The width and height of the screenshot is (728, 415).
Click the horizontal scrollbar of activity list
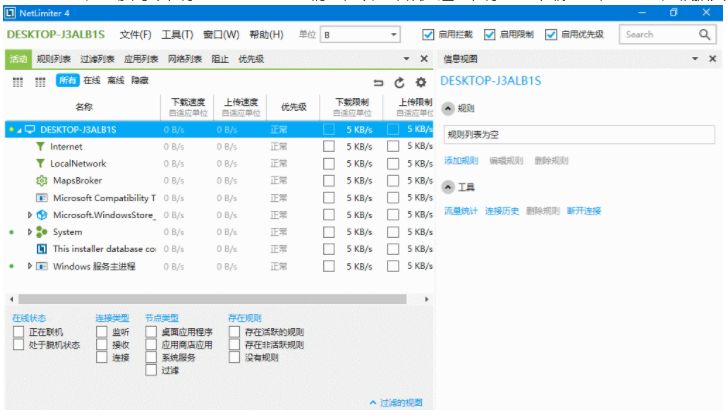pos(212,299)
